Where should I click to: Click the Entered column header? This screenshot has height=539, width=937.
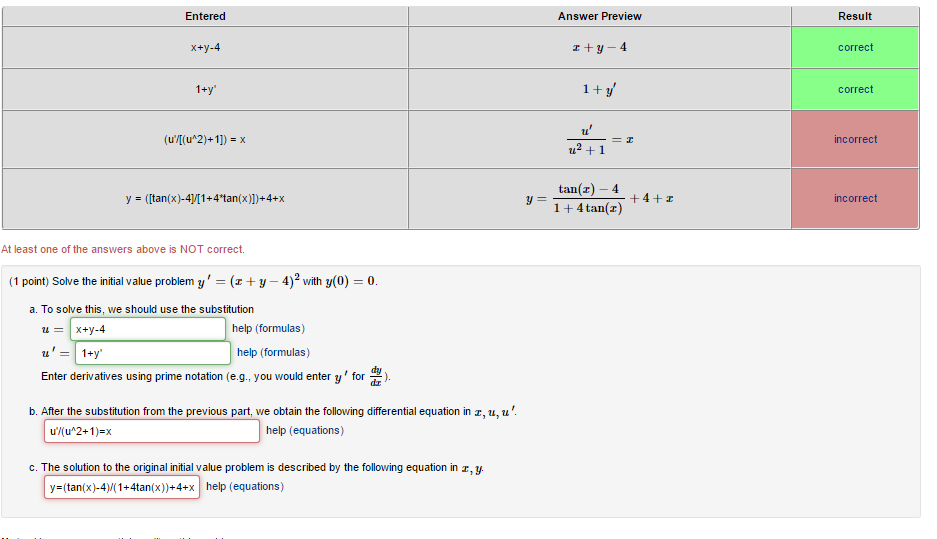(x=205, y=16)
